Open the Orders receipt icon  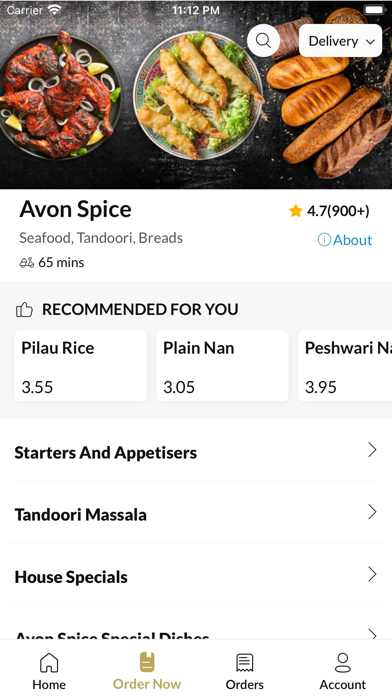pyautogui.click(x=244, y=663)
